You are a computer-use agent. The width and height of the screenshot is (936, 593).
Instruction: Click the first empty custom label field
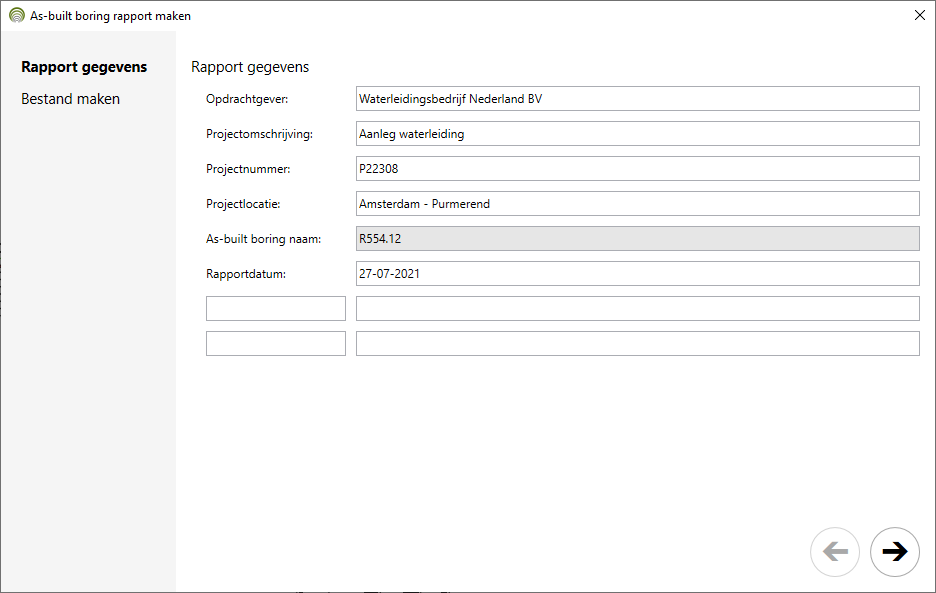click(x=276, y=308)
